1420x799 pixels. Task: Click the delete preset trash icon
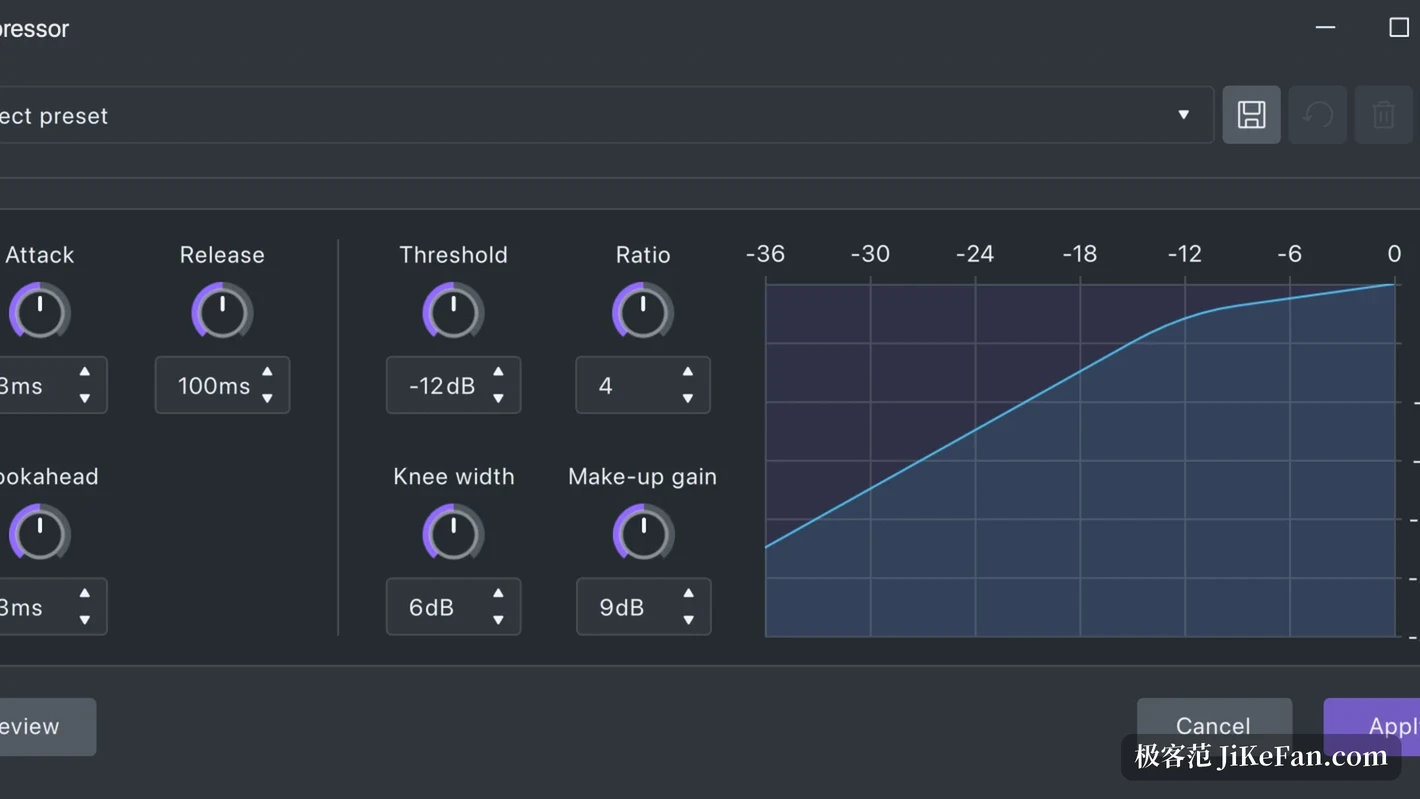click(1384, 115)
